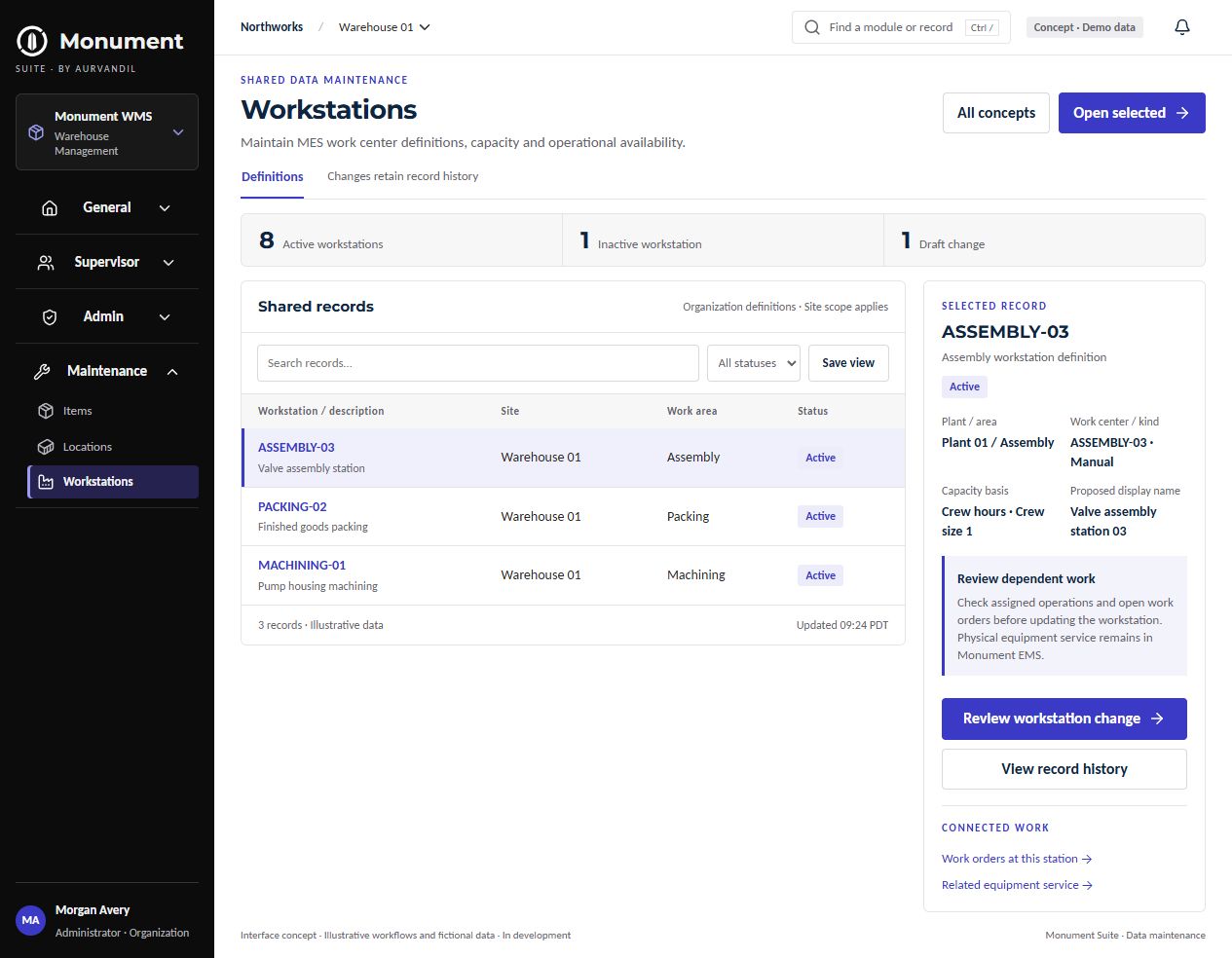Click Morgan Avery user profile name

[93, 910]
